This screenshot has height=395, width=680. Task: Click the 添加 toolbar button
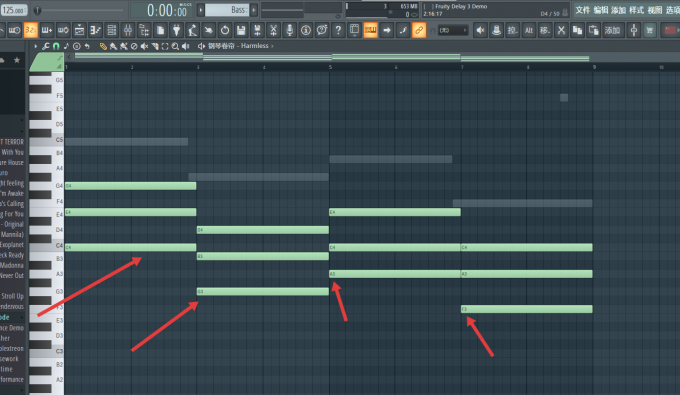pos(612,30)
